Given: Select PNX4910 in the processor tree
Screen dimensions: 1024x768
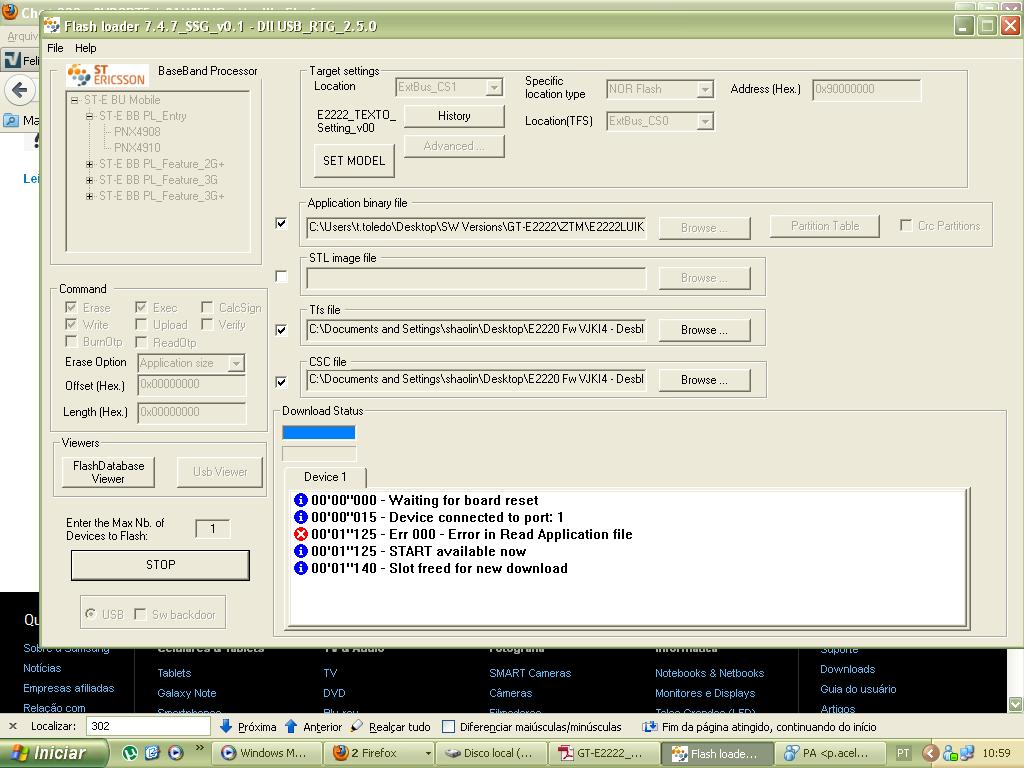Looking at the screenshot, I should (x=137, y=148).
